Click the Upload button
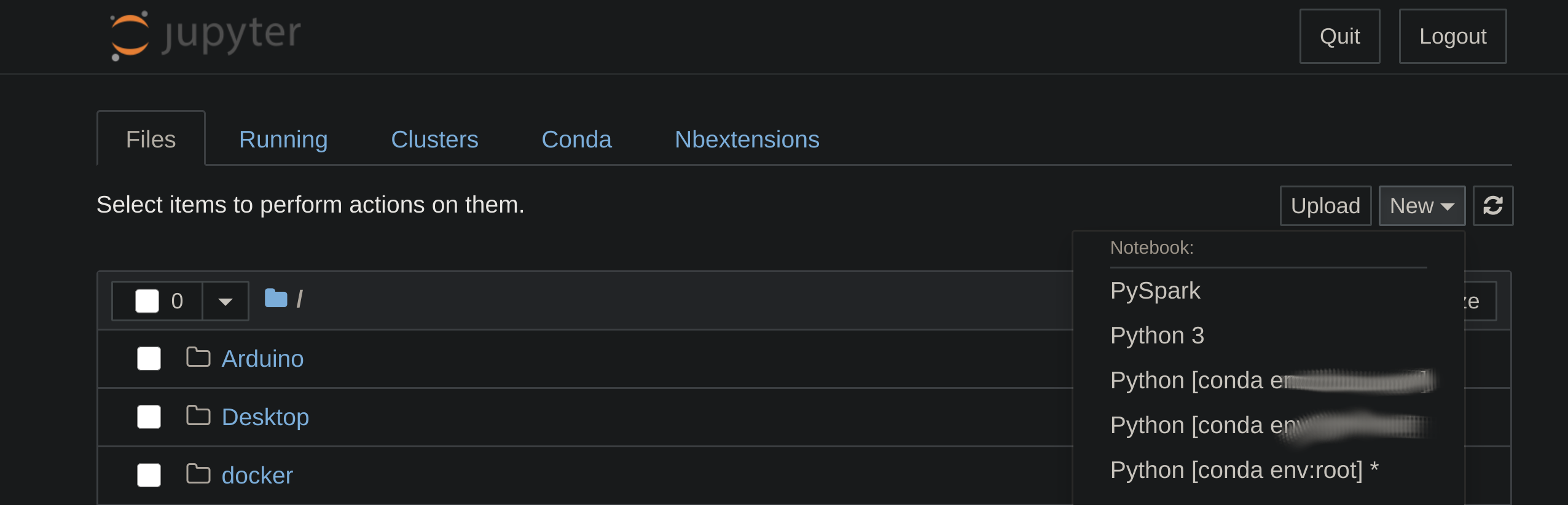 [1325, 205]
